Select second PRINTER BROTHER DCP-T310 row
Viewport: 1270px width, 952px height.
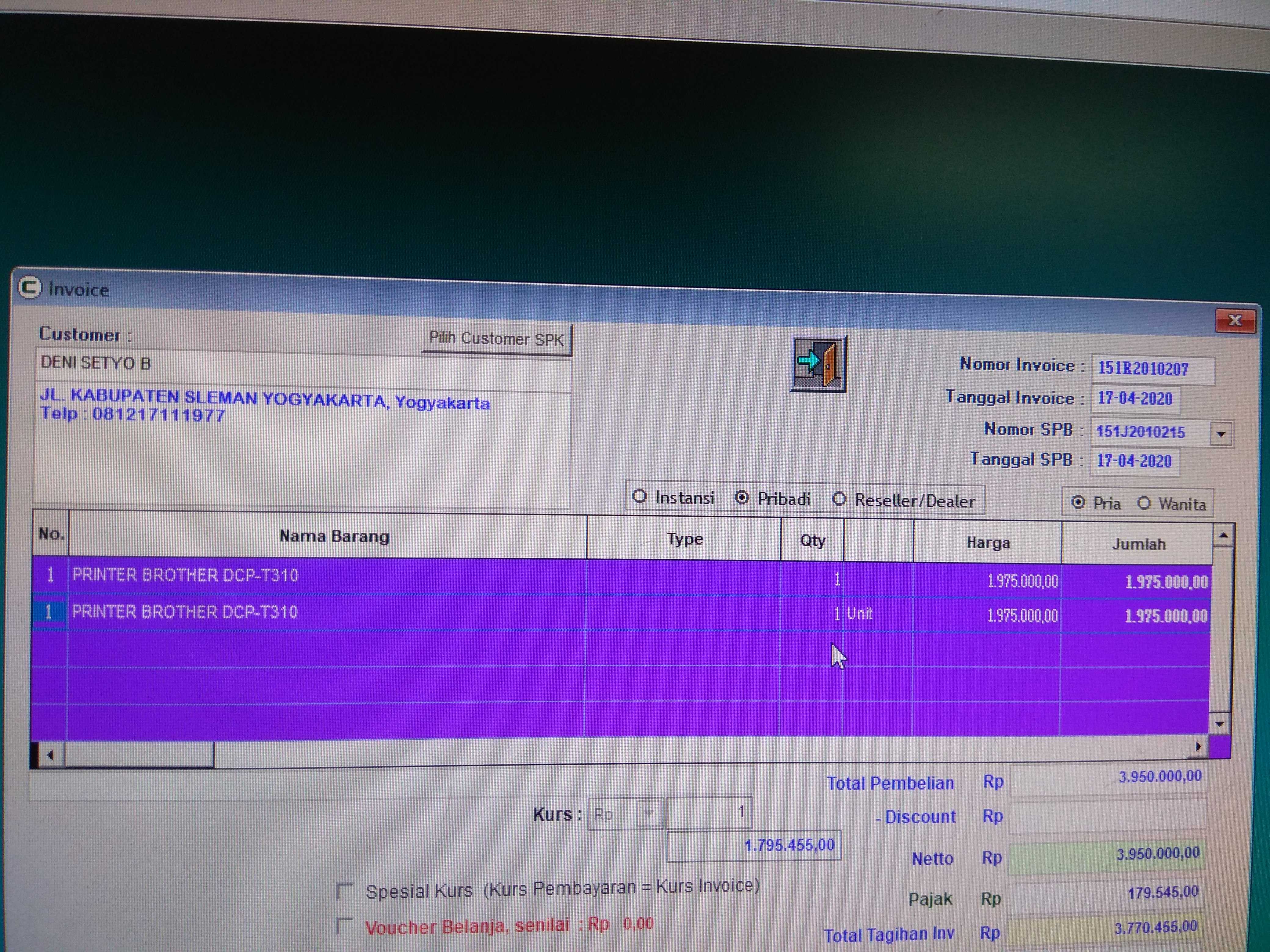coord(185,612)
